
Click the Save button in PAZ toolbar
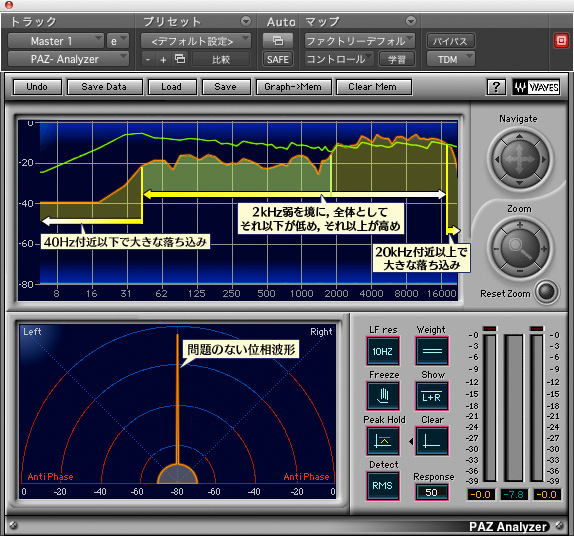(226, 87)
